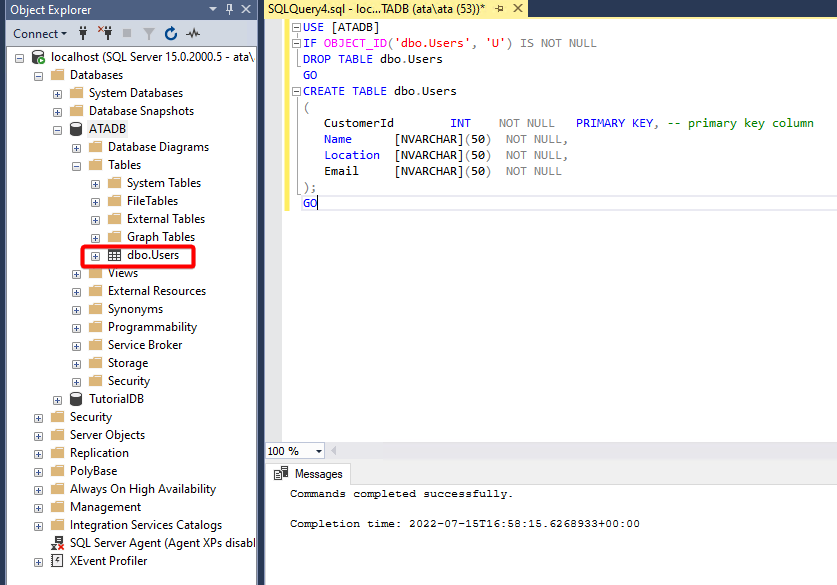The width and height of the screenshot is (837, 585).
Task: Click the Filter funnel icon
Action: pyautogui.click(x=149, y=34)
